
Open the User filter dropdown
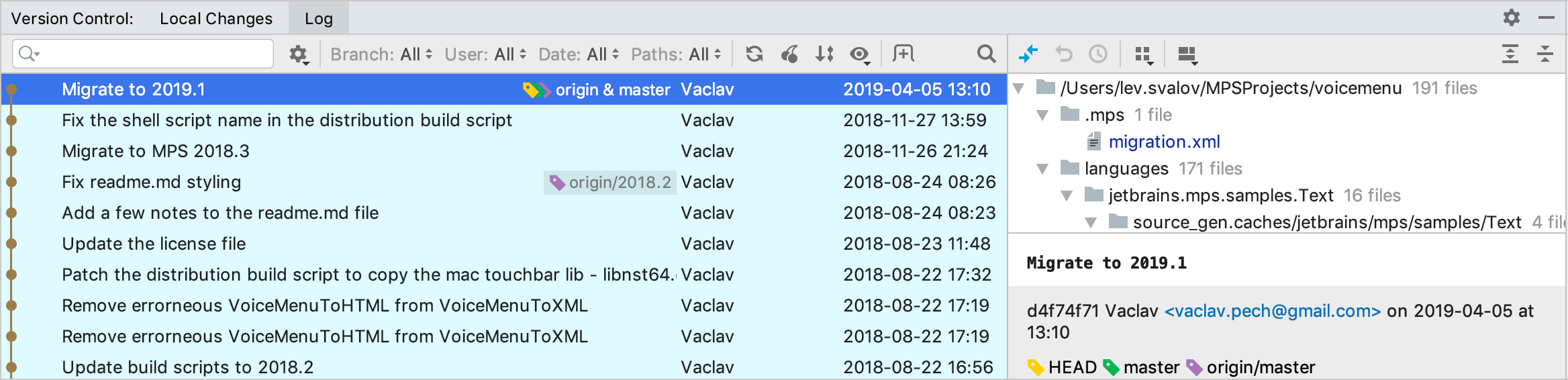click(485, 54)
